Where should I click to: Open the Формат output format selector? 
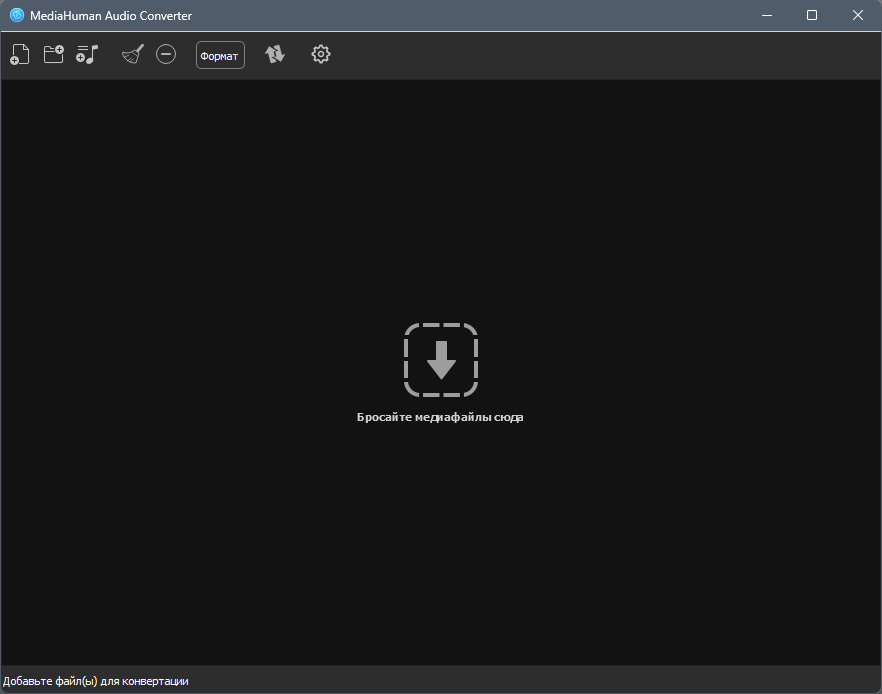[x=220, y=55]
